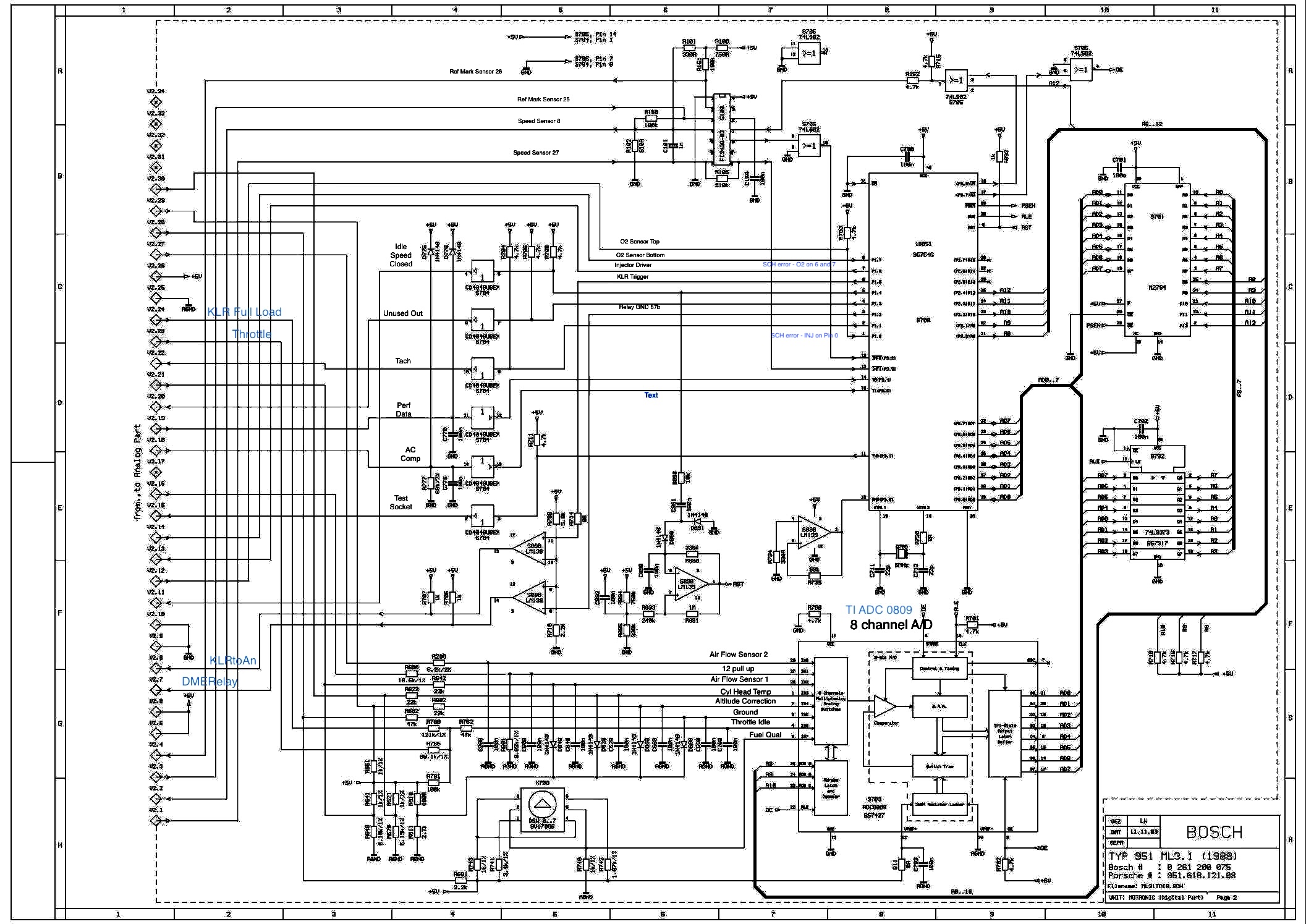
Task: Select the '8 channel A/D' label
Action: point(891,625)
